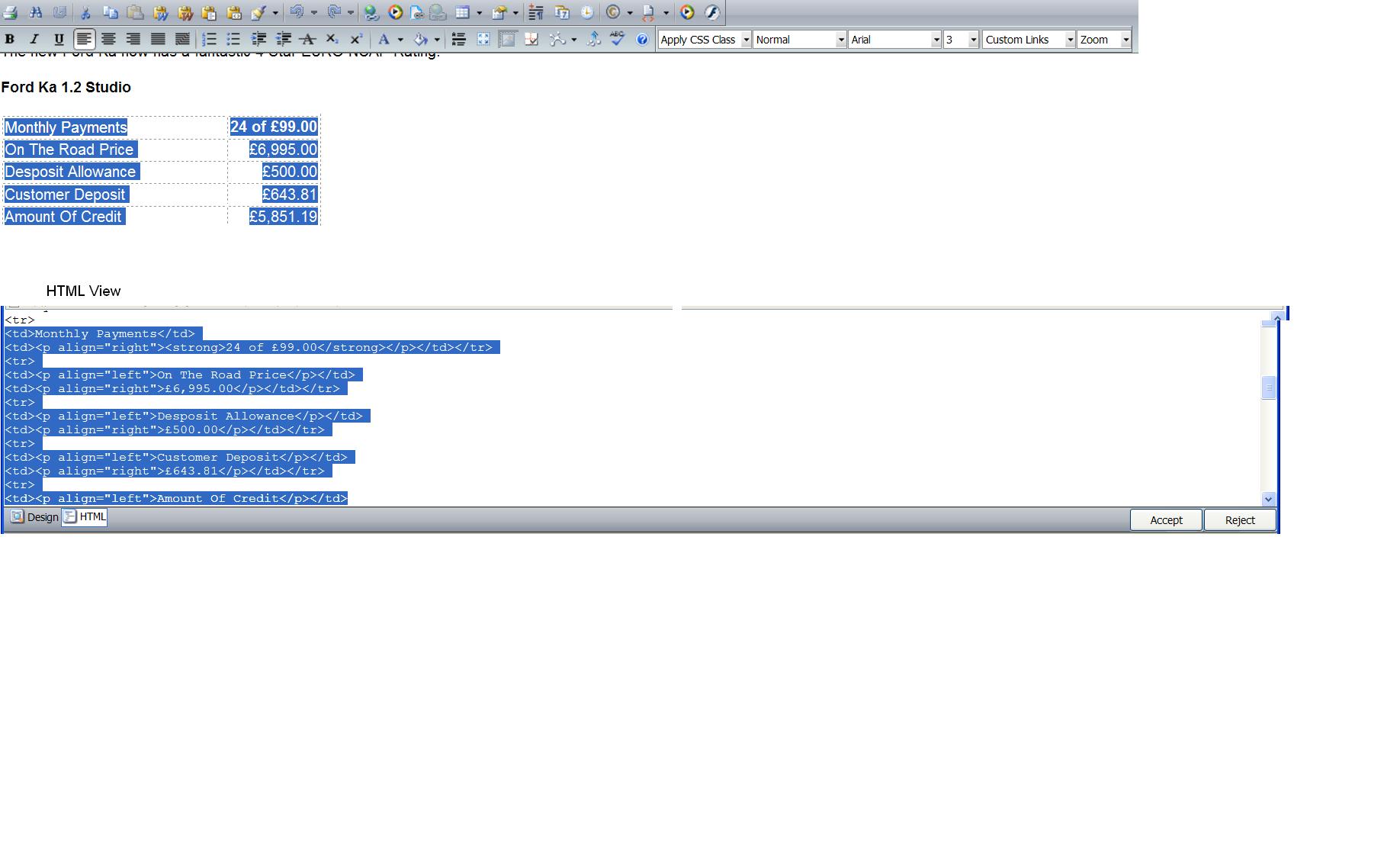Screen dimensions: 1400x849
Task: Click the Windows Media icon beside the hyperlink globe
Action: [x=396, y=12]
